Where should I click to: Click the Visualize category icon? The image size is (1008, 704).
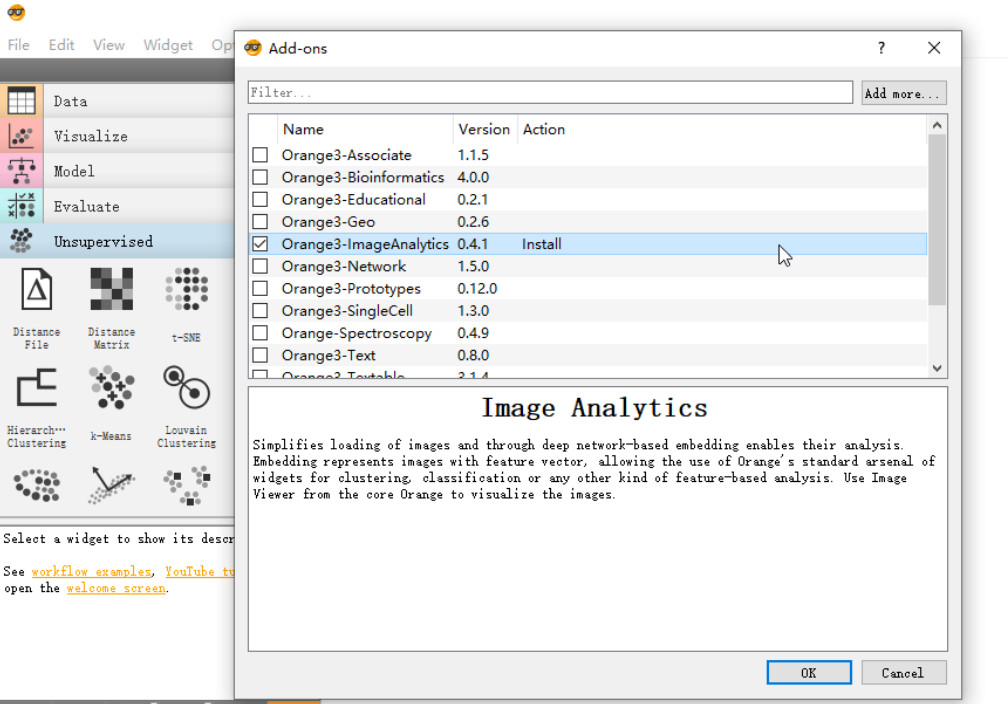[21, 136]
